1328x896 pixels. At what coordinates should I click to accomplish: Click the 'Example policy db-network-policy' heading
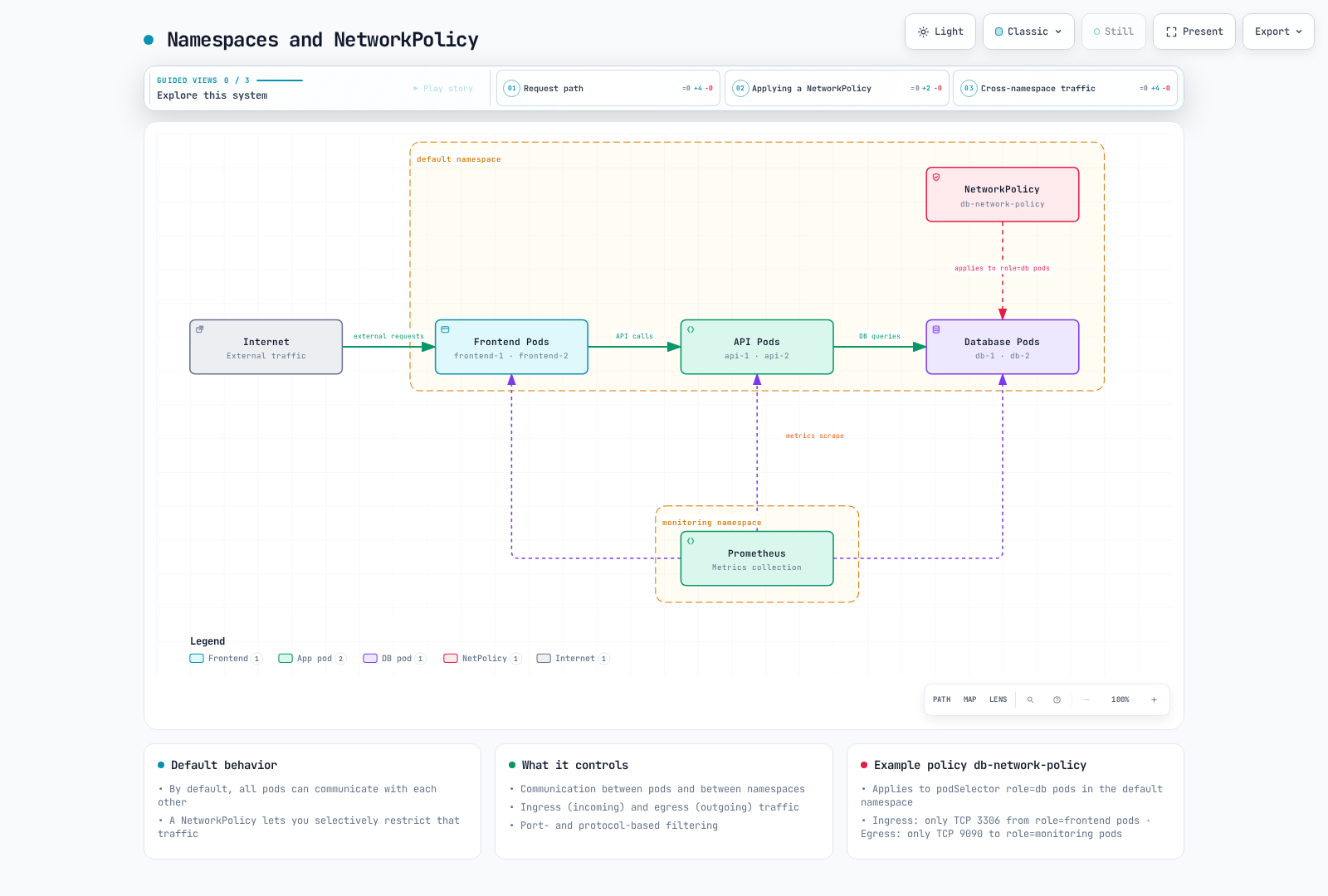point(979,765)
